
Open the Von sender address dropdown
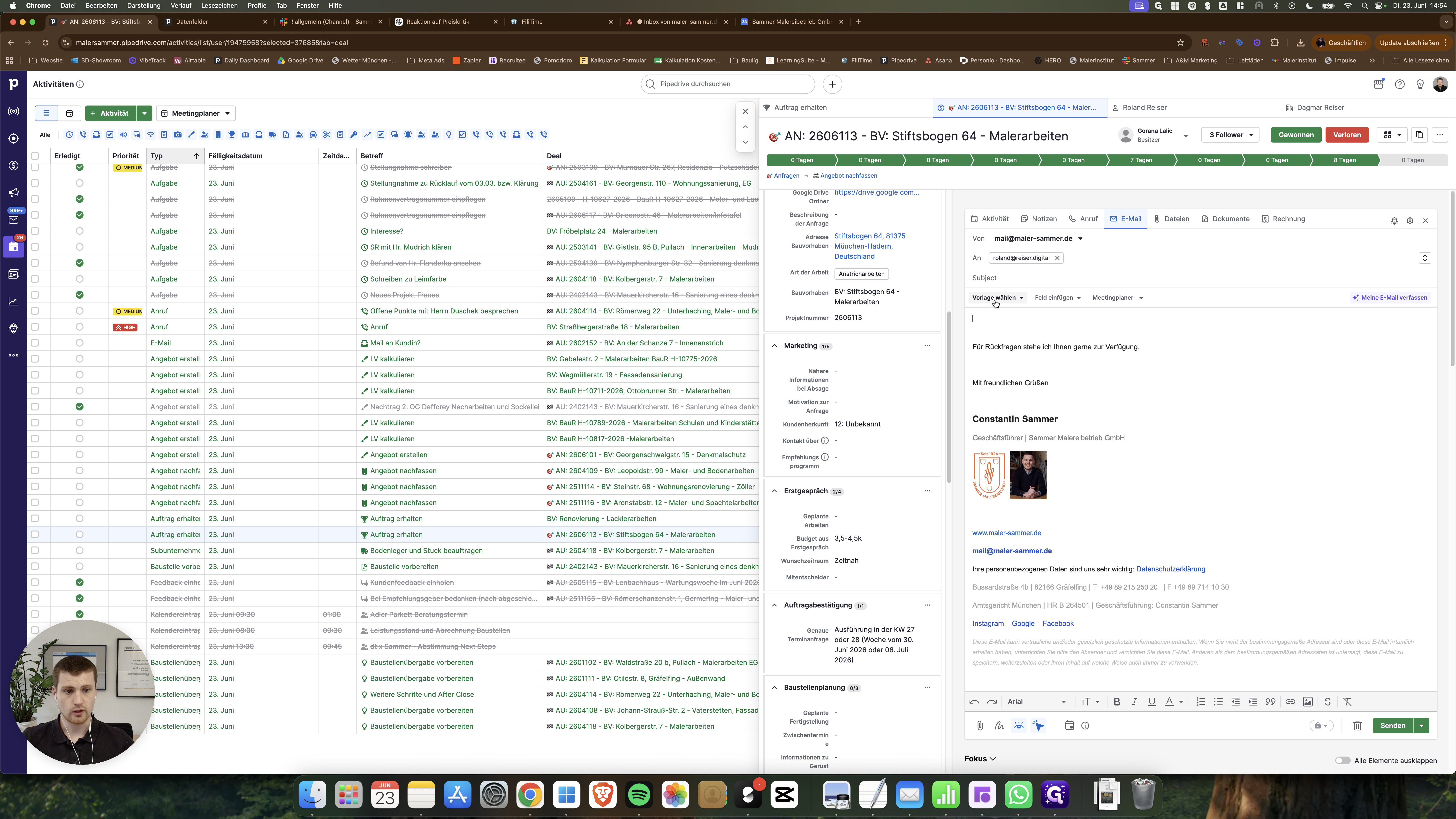click(1038, 239)
